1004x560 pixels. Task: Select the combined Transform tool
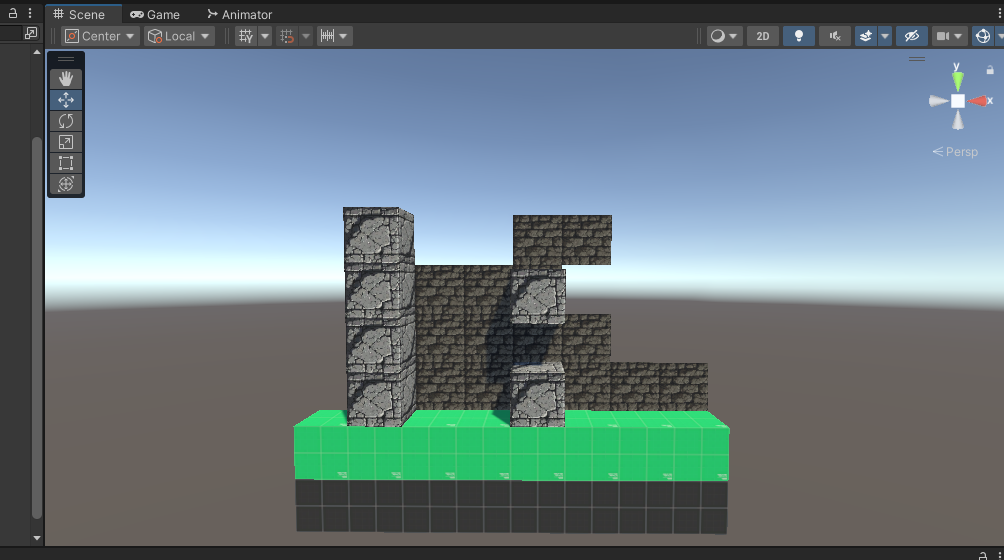(x=66, y=184)
